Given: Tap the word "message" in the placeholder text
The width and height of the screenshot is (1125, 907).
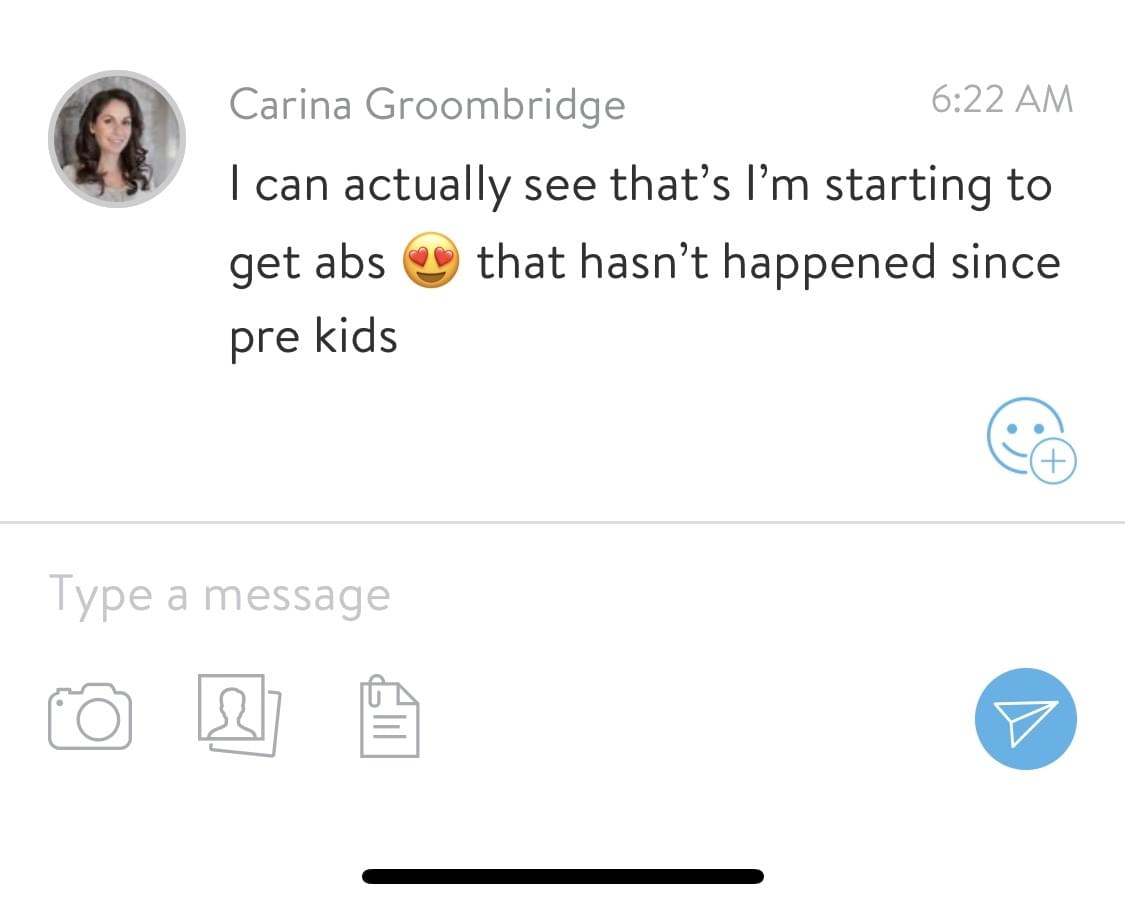Looking at the screenshot, I should click(x=296, y=597).
